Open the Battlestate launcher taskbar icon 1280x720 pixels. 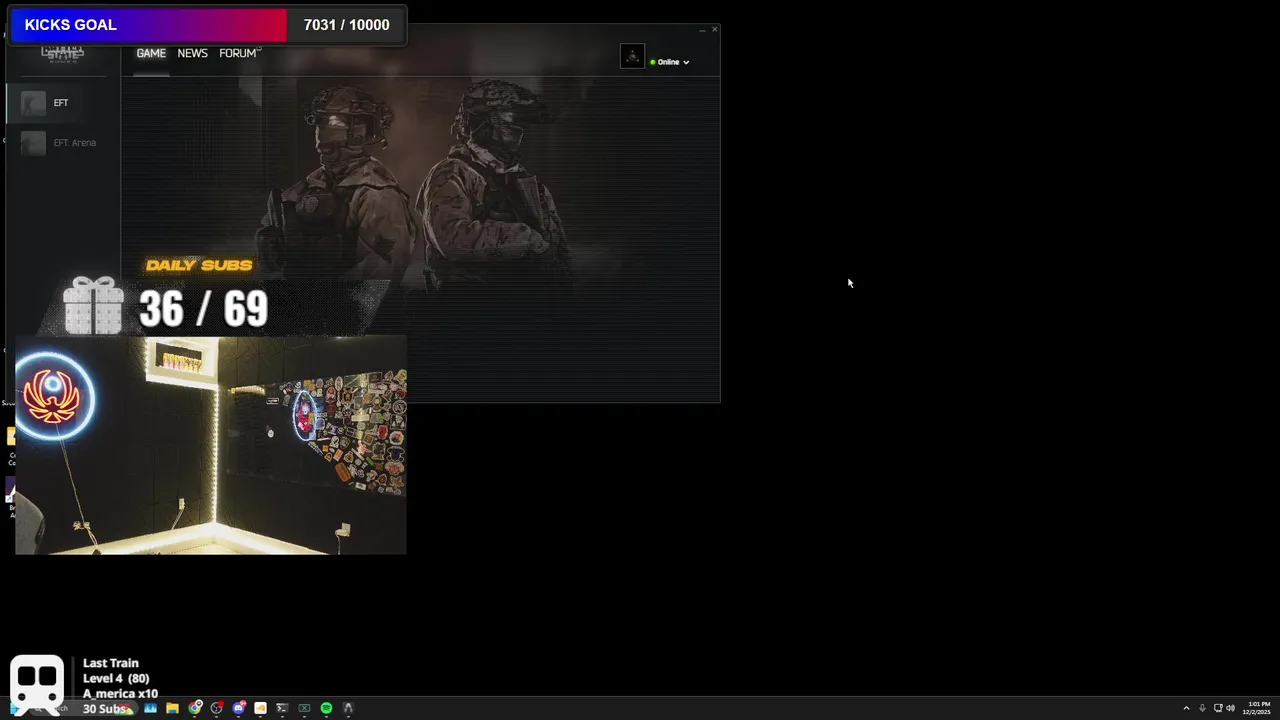[348, 708]
